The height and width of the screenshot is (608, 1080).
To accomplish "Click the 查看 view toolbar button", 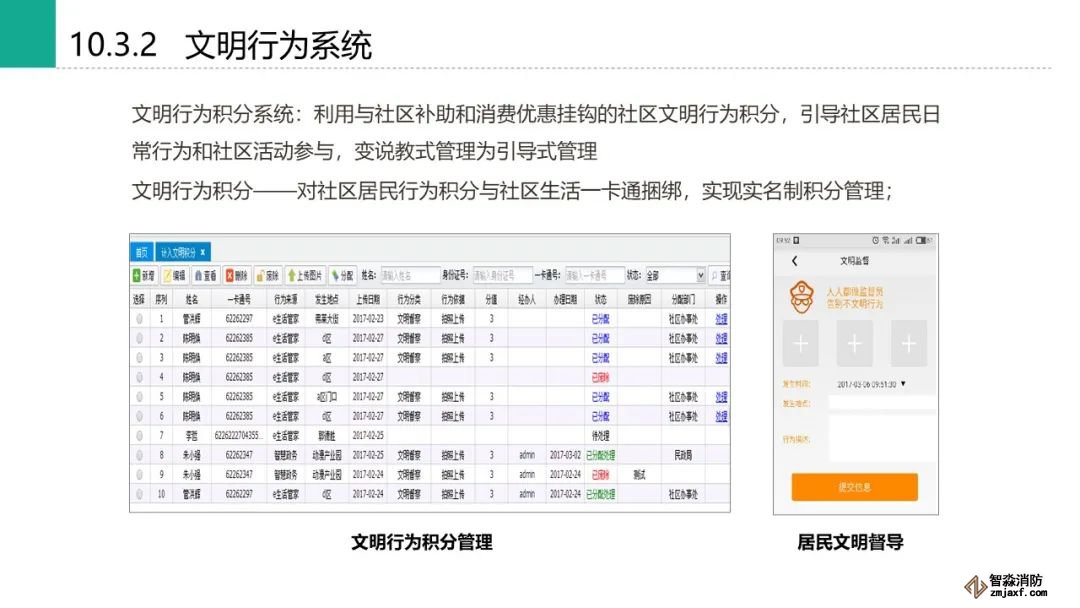I will click(x=206, y=275).
